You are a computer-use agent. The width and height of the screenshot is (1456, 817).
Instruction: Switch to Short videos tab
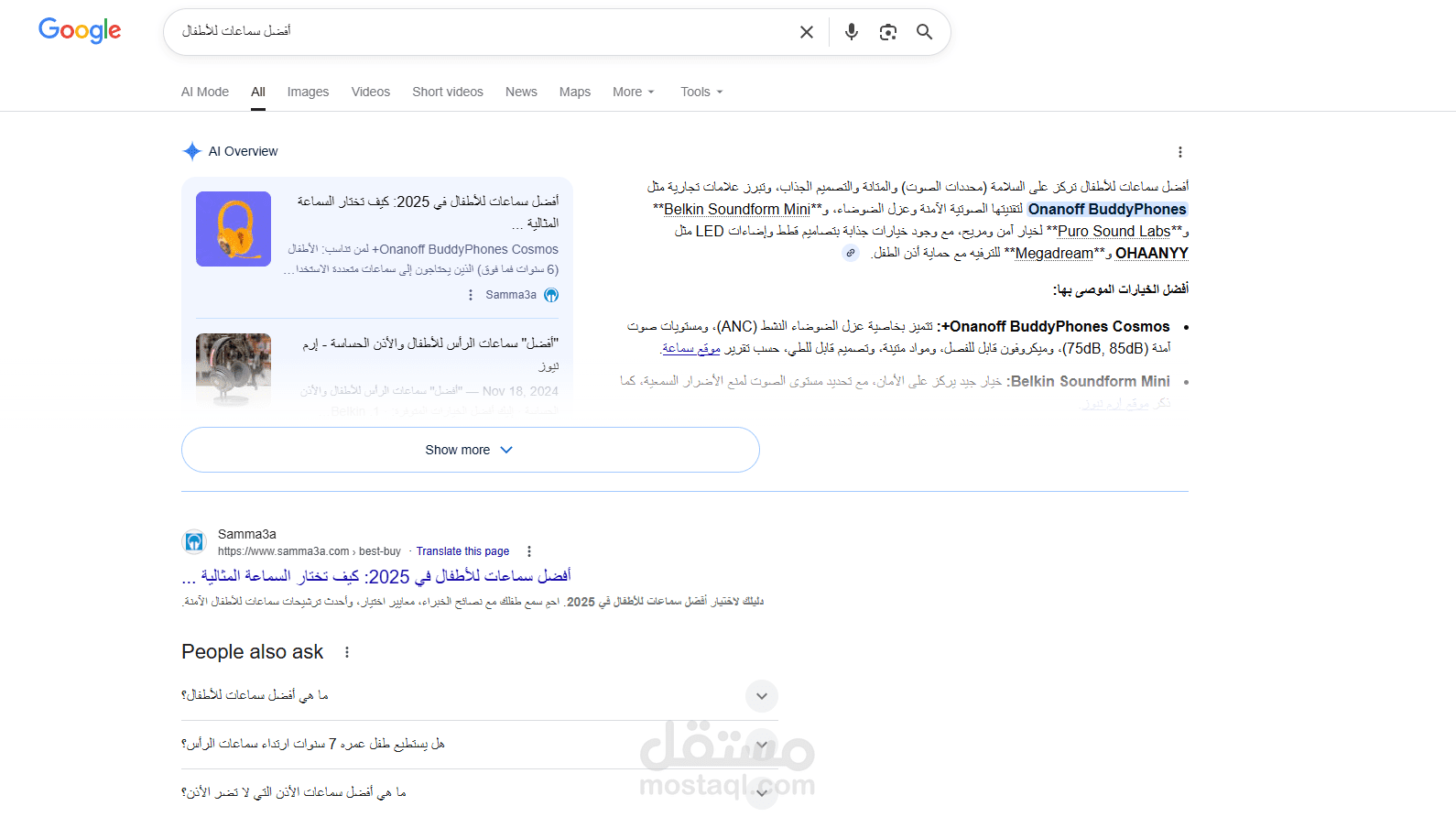point(448,92)
